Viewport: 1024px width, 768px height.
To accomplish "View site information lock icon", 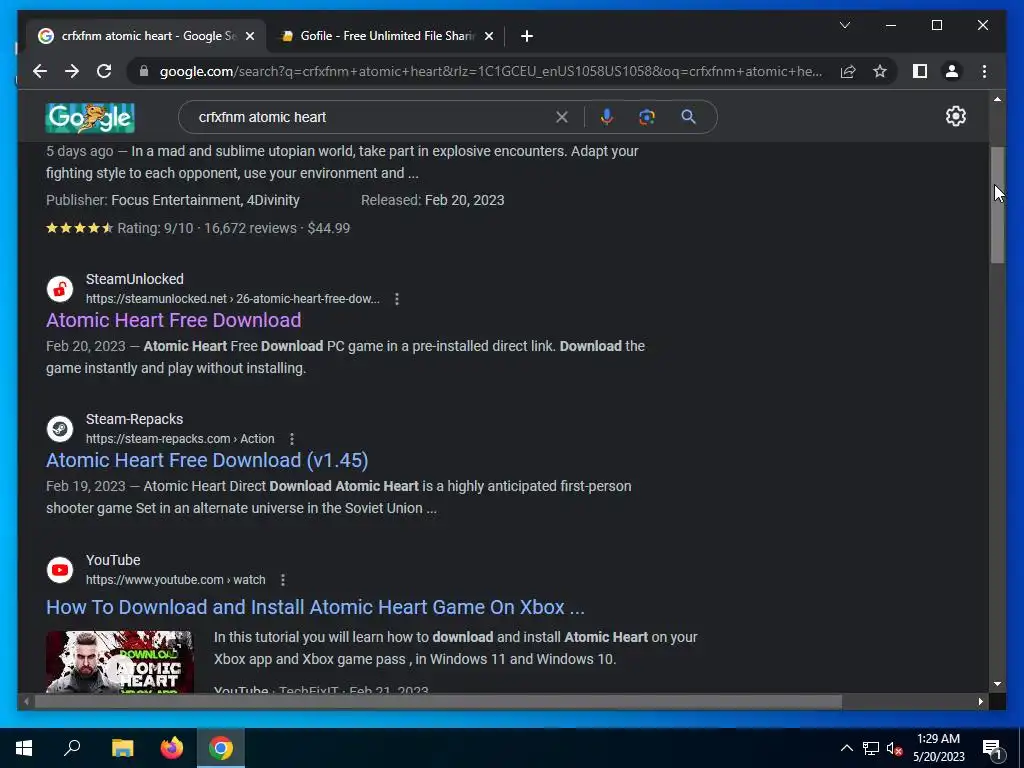I will pos(144,71).
